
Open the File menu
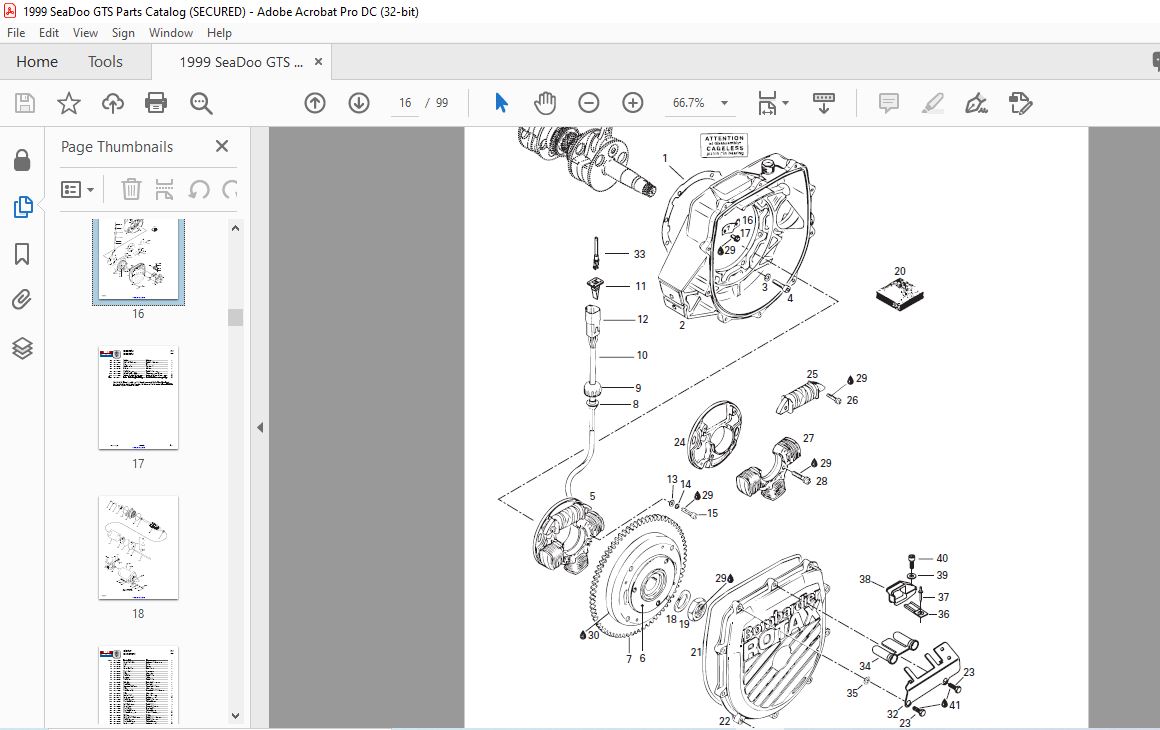16,33
